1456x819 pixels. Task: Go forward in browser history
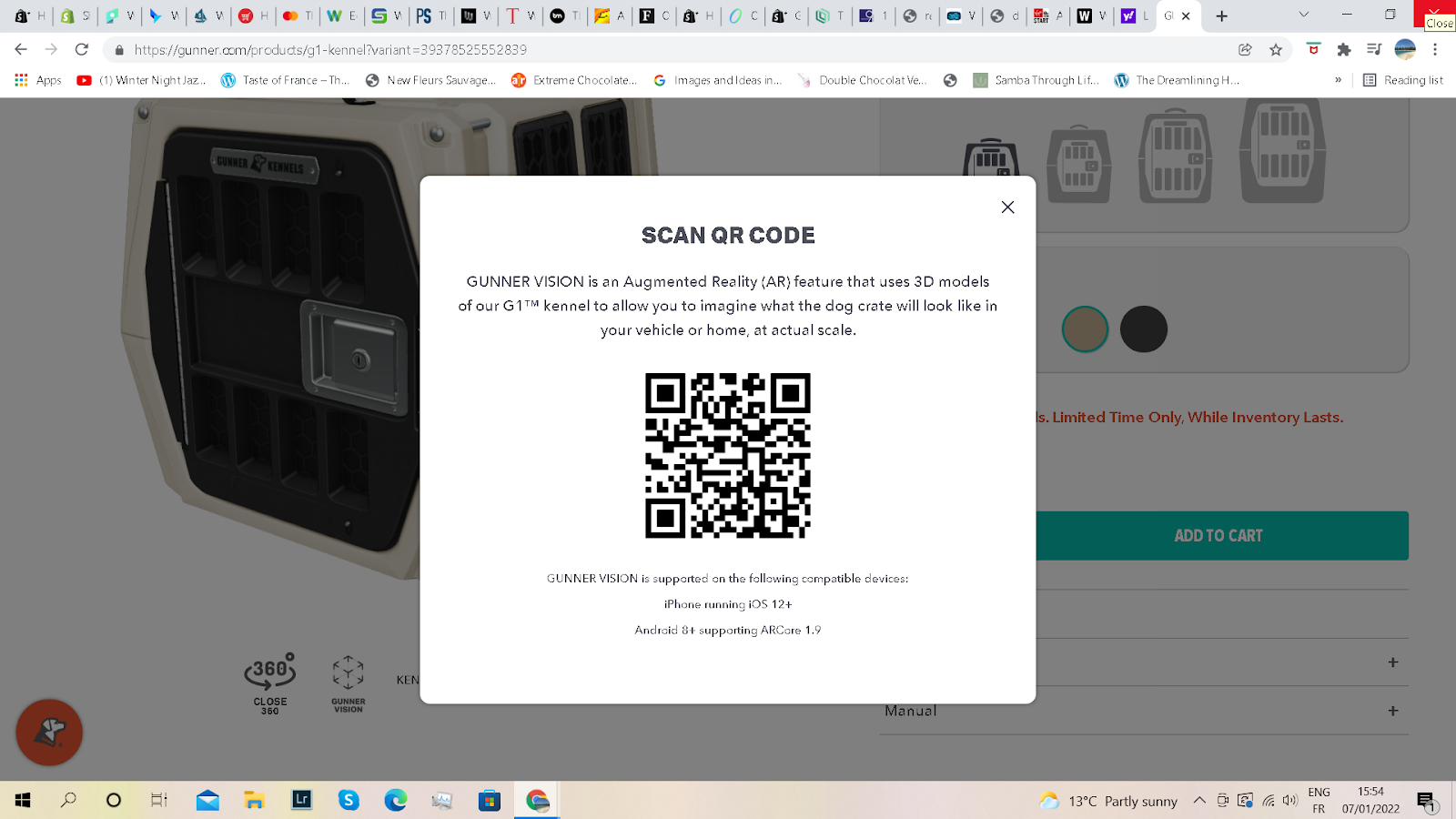pos(51,49)
